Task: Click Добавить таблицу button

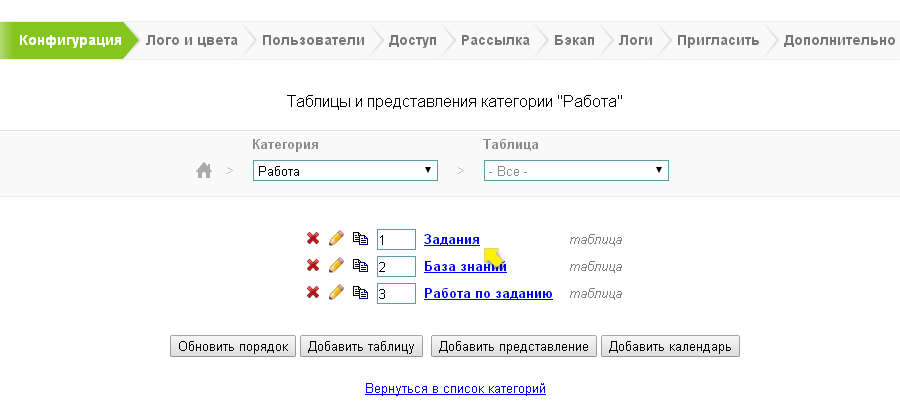Action: (x=361, y=347)
